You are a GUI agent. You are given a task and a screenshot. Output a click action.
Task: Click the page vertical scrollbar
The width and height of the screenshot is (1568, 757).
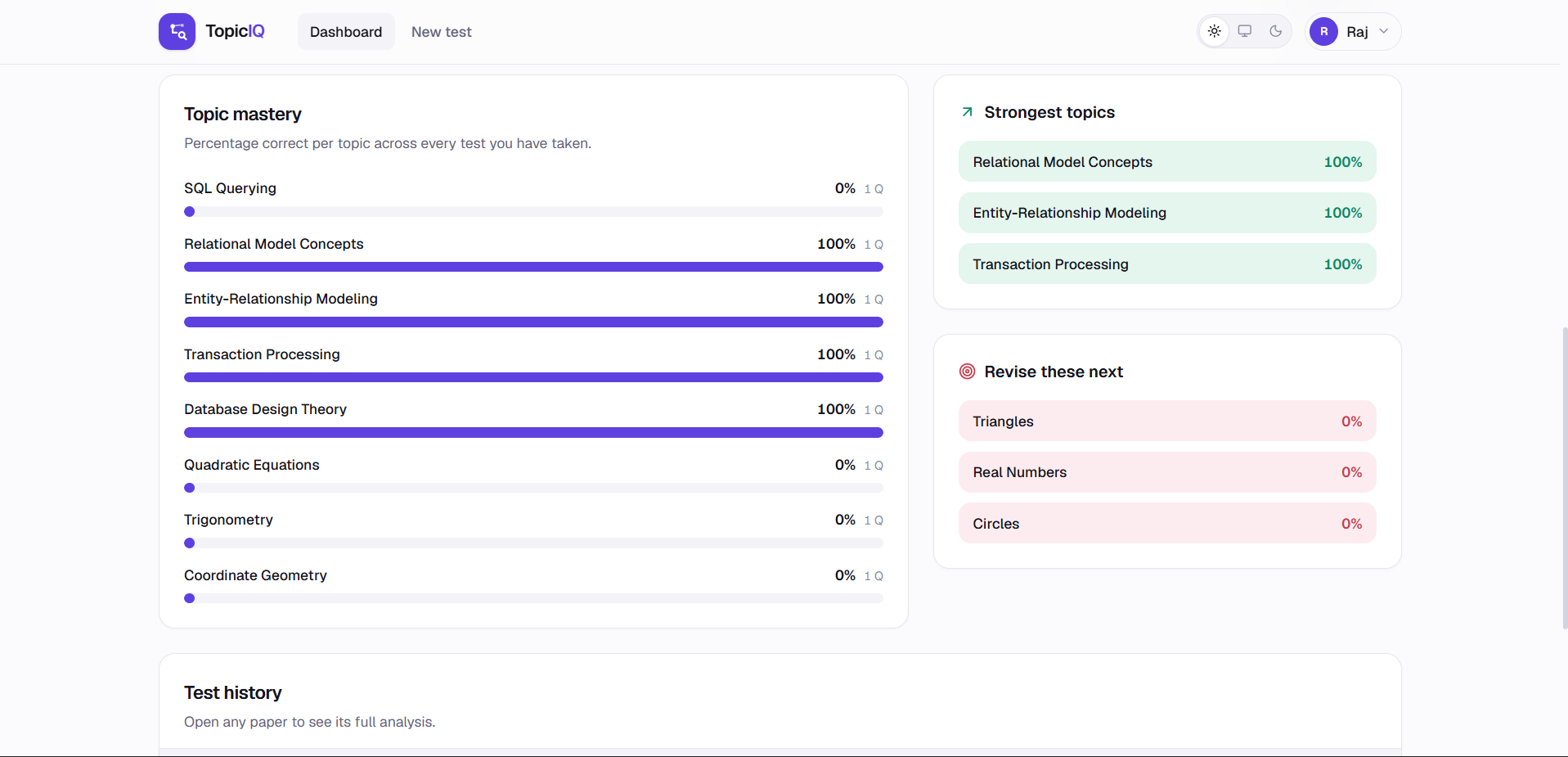(1565, 478)
